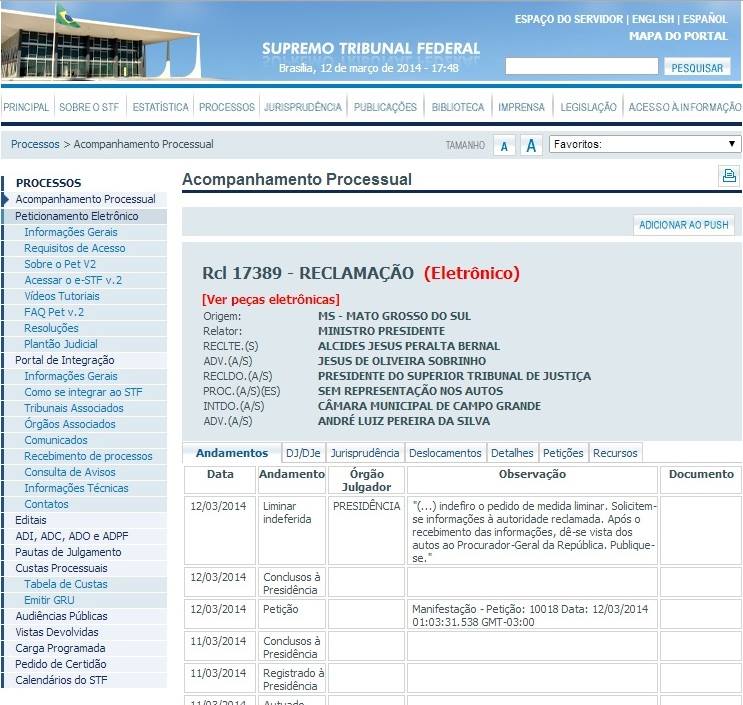Open Comunicados sidebar link
This screenshot has width=743, height=705.
click(55, 441)
